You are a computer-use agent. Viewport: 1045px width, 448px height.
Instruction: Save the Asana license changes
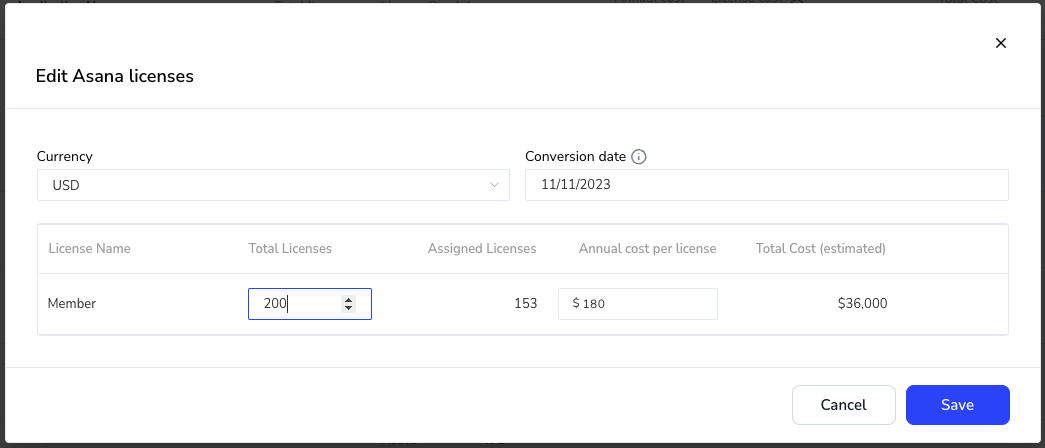(x=958, y=405)
